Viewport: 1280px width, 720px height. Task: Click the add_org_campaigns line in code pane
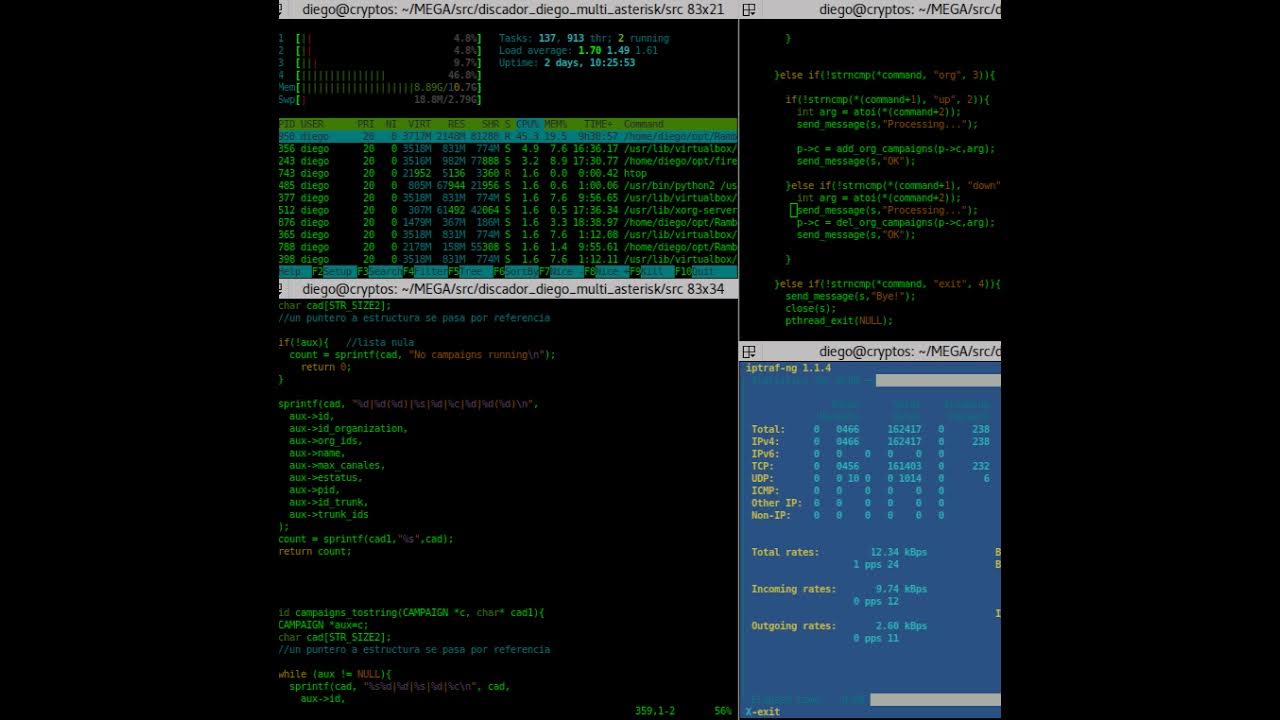click(896, 149)
